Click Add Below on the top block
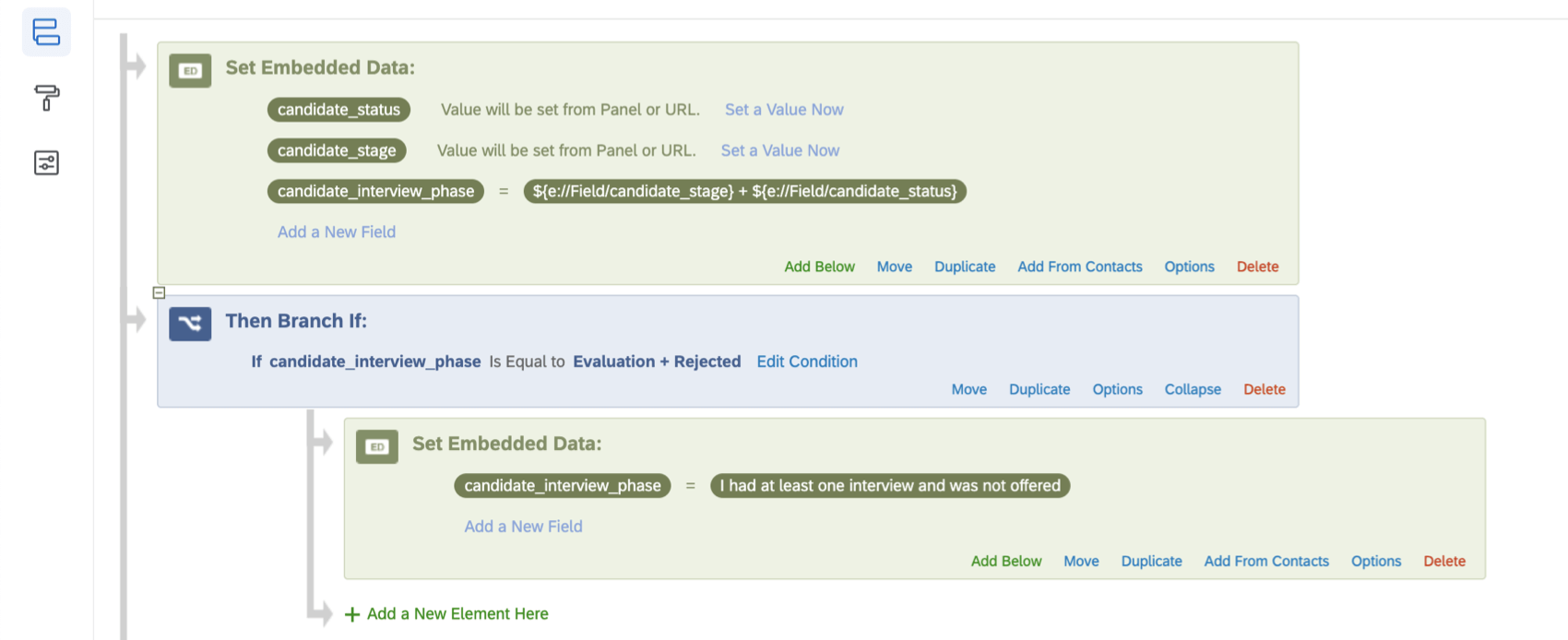1568x640 pixels. 819,267
